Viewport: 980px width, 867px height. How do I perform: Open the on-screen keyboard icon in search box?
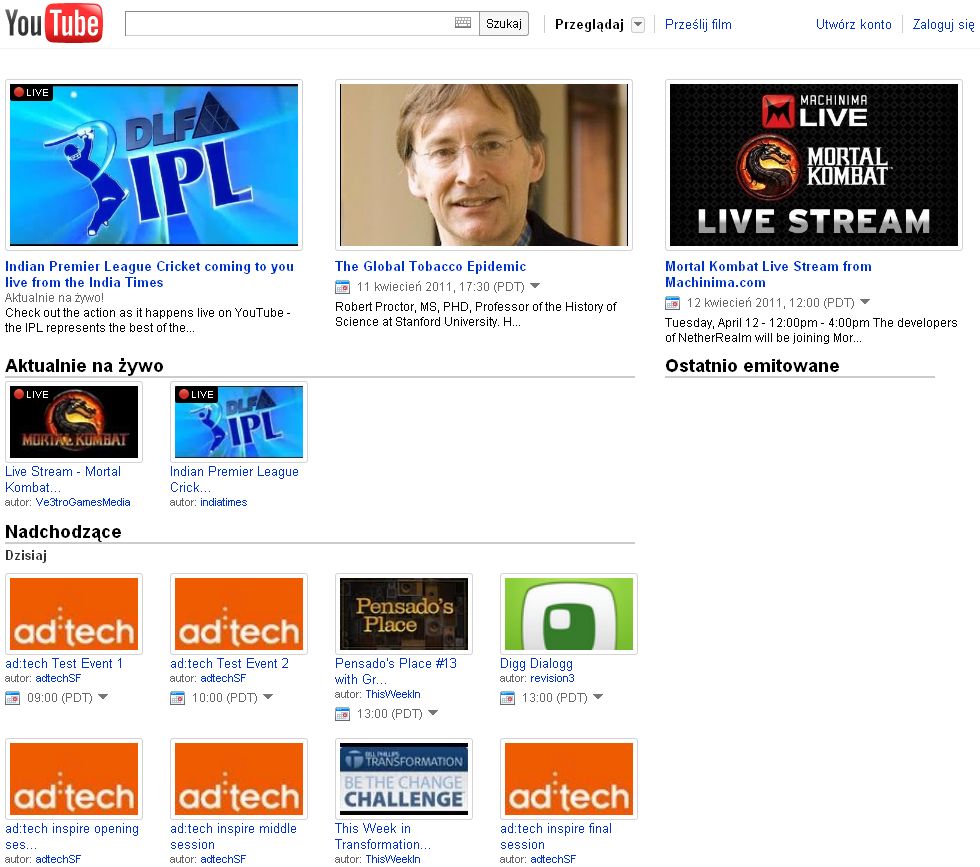(463, 23)
